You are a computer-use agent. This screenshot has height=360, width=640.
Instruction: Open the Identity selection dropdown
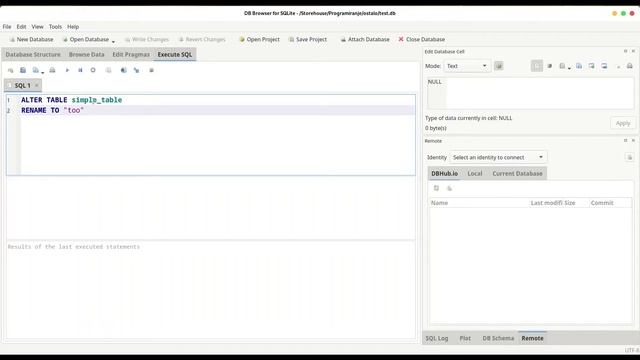point(498,157)
